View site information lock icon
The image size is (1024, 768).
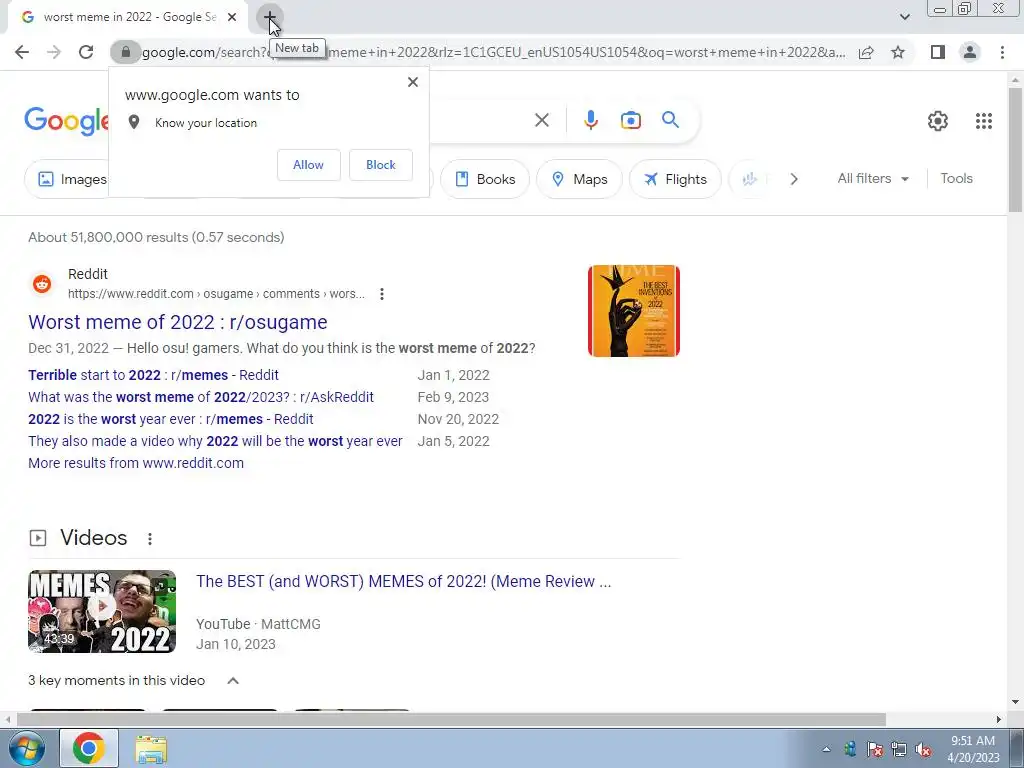click(125, 52)
